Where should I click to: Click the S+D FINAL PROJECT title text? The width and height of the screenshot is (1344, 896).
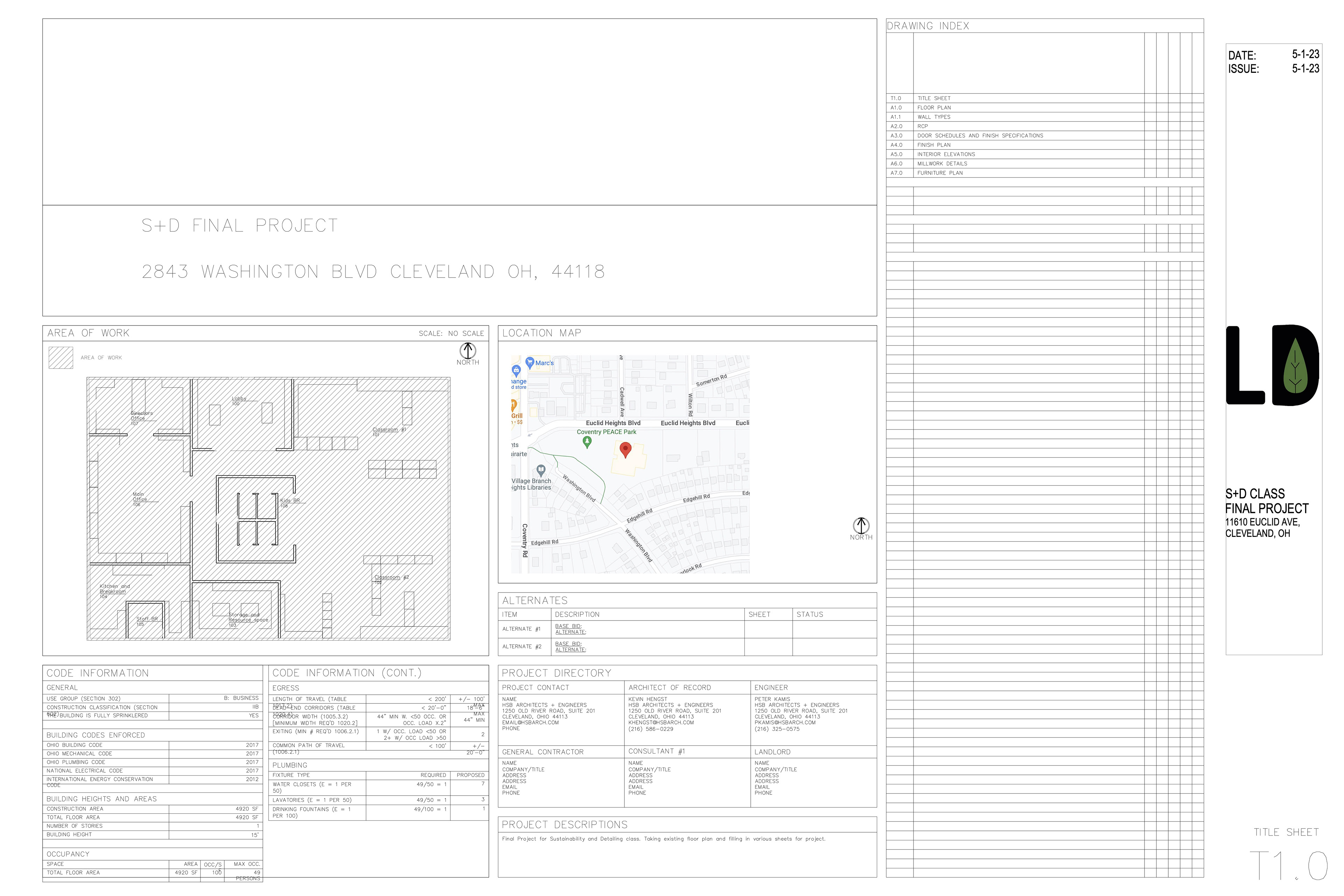click(x=239, y=226)
